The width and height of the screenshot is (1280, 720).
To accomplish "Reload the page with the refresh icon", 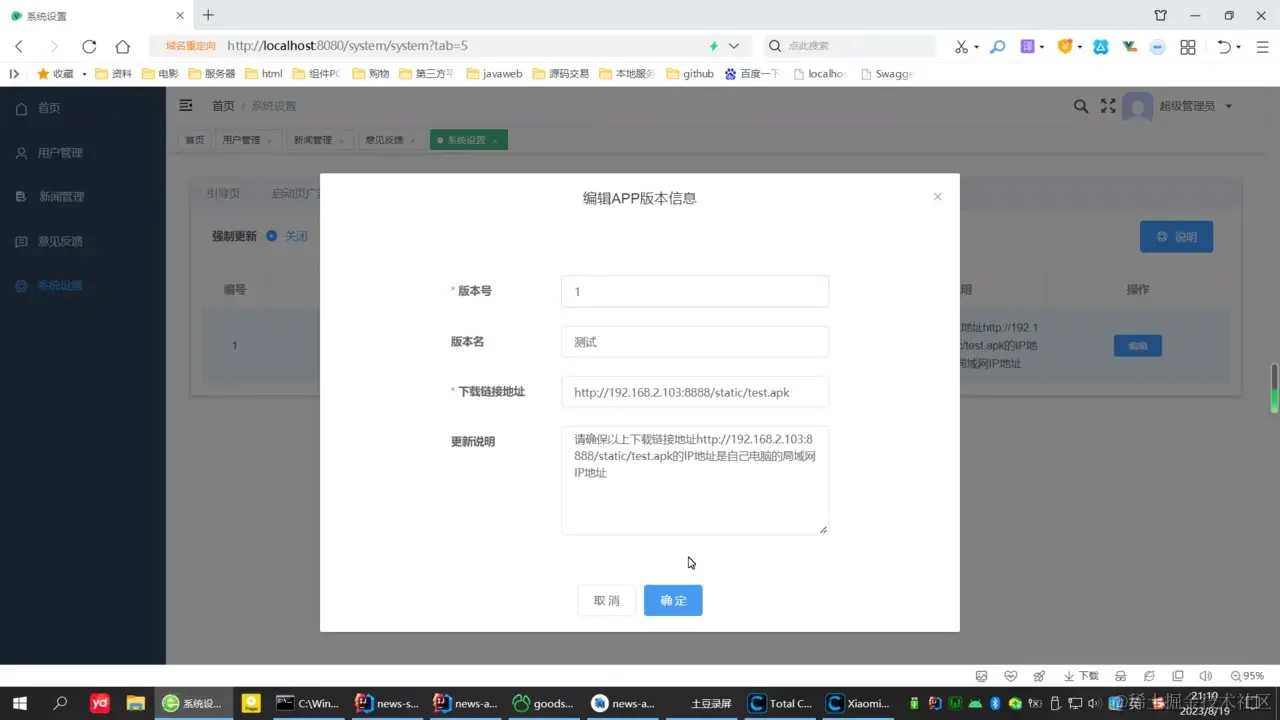I will coord(89,46).
